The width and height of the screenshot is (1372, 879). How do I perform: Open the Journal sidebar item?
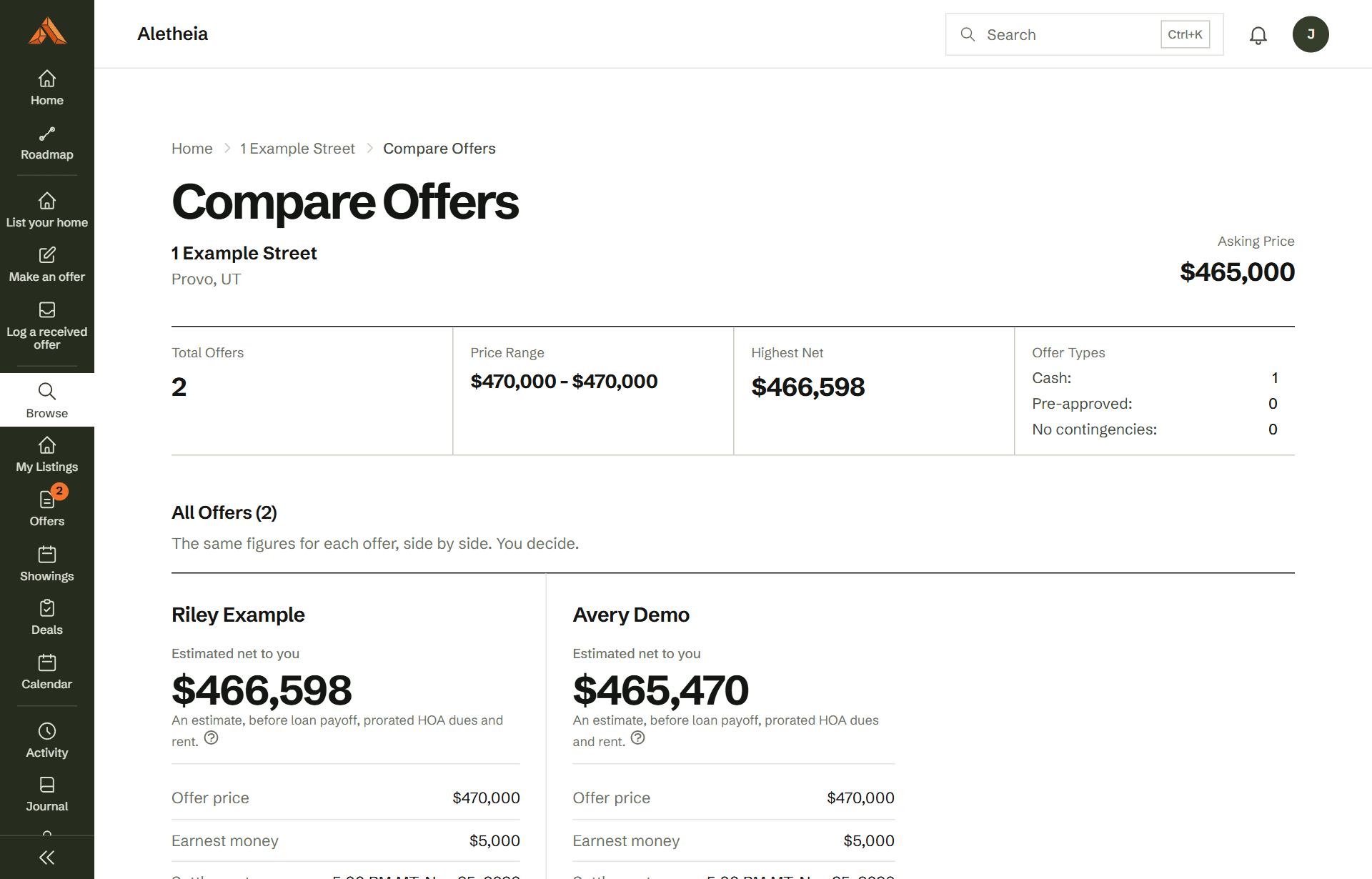tap(47, 795)
